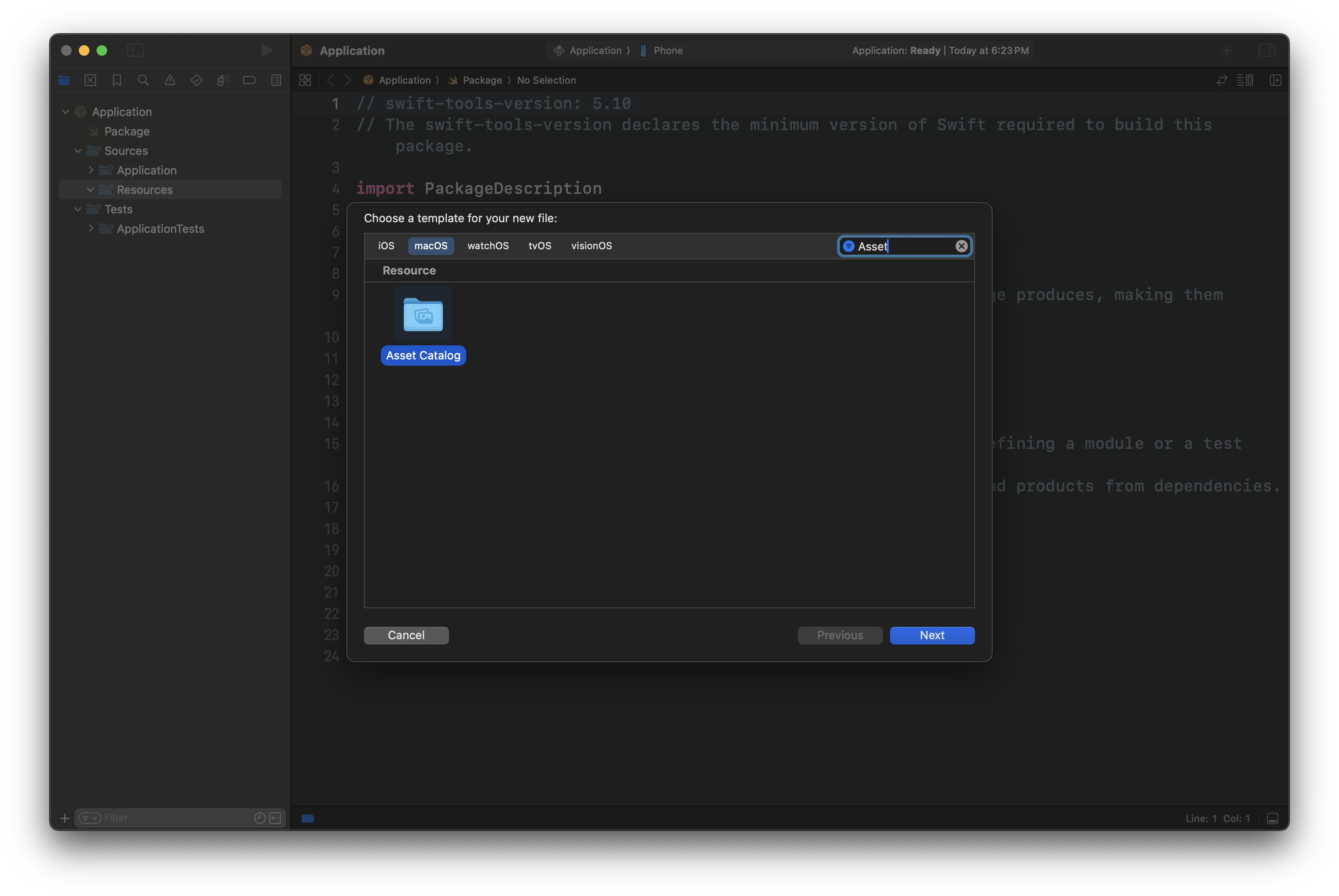Collapse the Tests folder
Image resolution: width=1339 pixels, height=896 pixels.
78,209
